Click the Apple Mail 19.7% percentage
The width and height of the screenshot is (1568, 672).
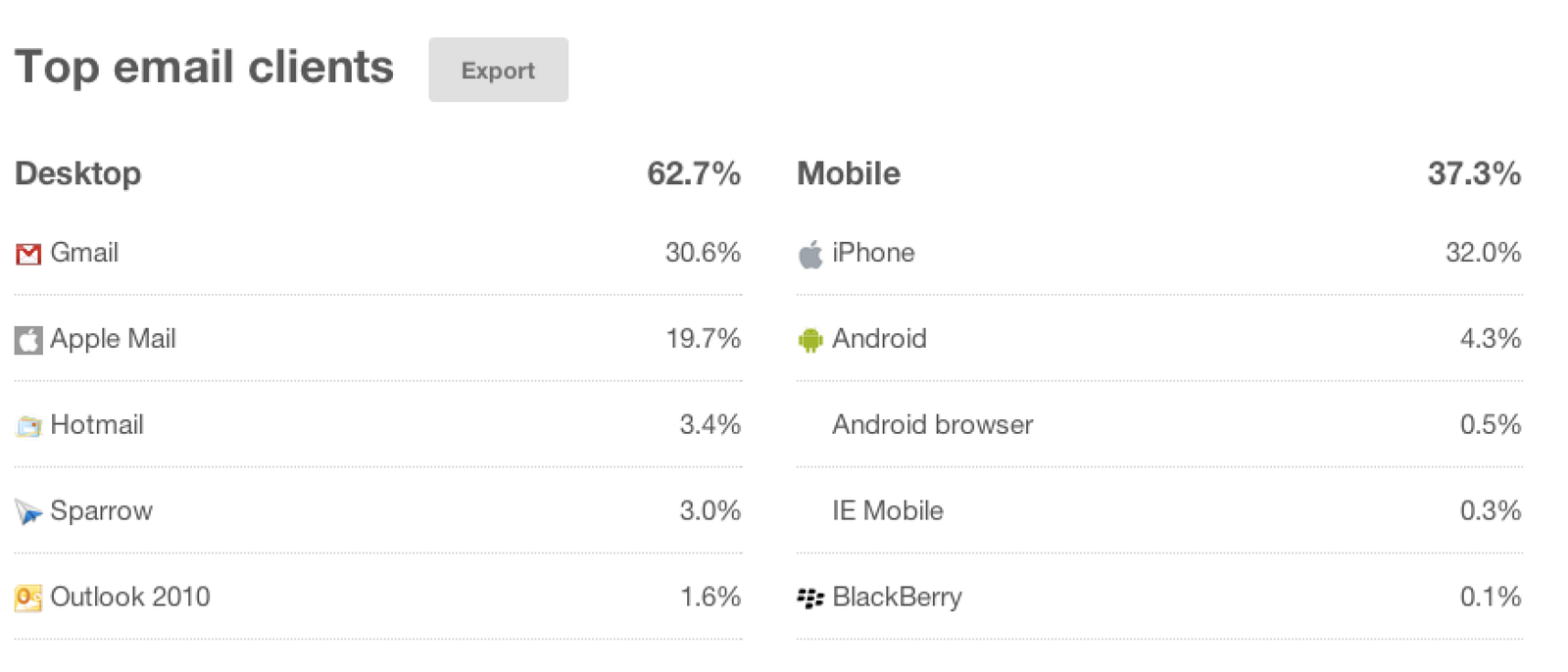703,339
